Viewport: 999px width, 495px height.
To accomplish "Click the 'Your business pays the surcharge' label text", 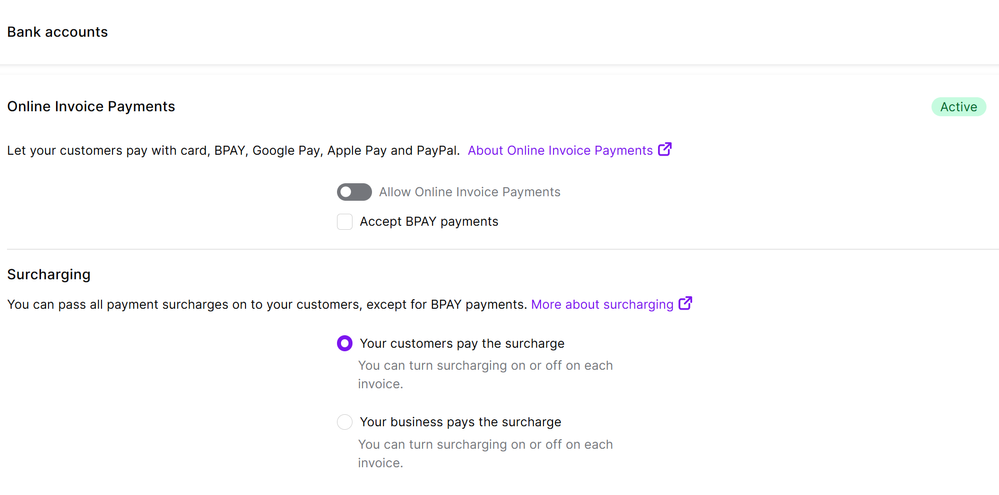I will pyautogui.click(x=460, y=422).
